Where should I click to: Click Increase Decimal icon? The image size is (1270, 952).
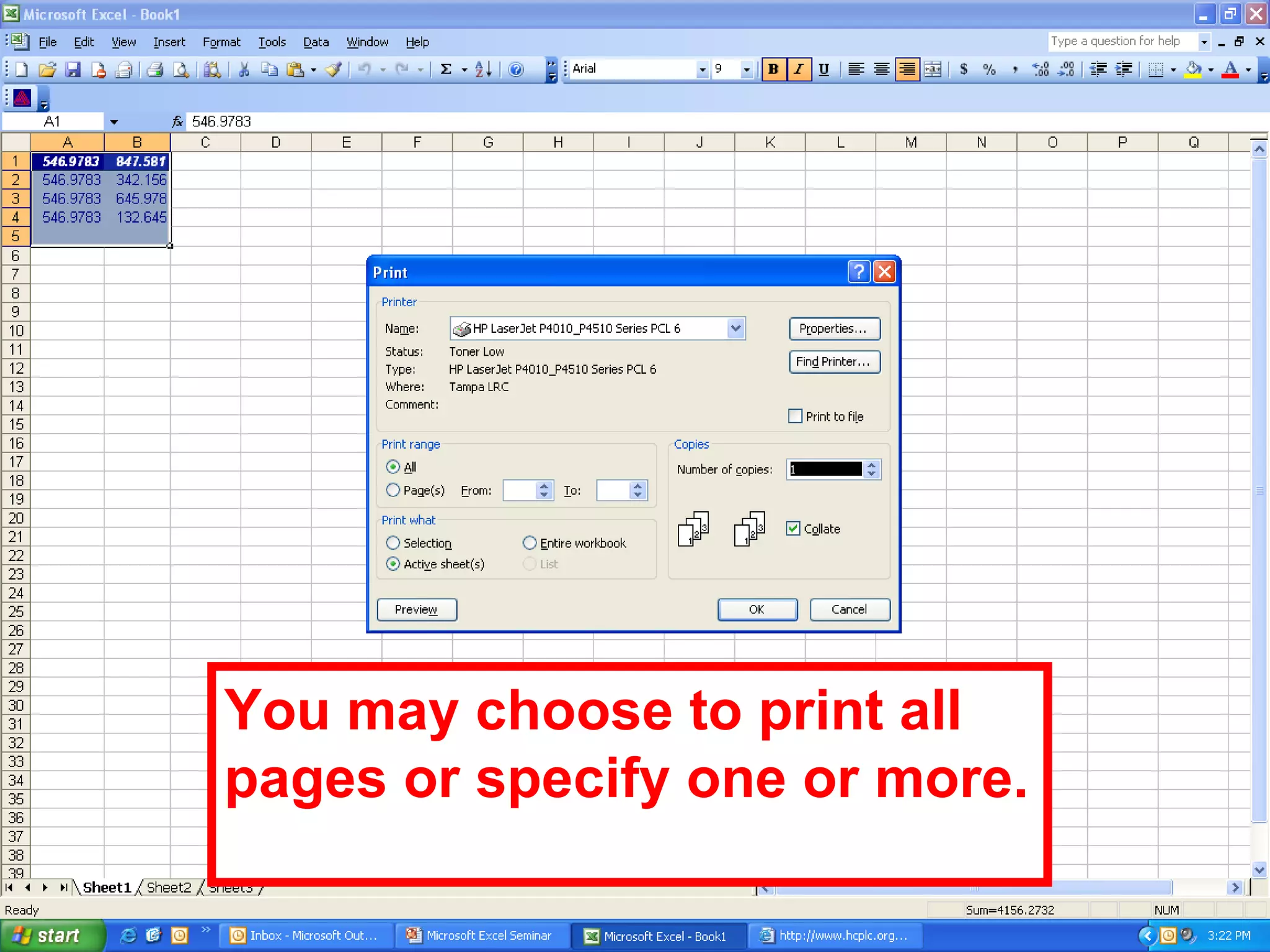(1041, 69)
